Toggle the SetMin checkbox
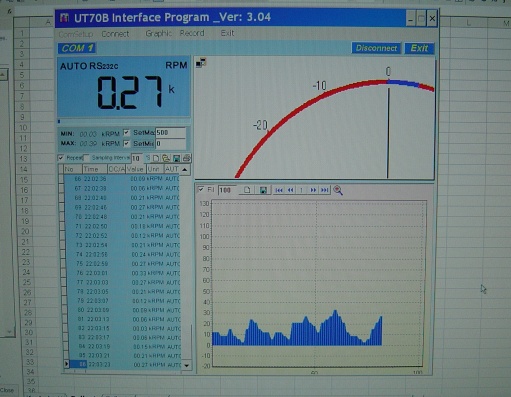The width and height of the screenshot is (511, 397). [x=126, y=144]
